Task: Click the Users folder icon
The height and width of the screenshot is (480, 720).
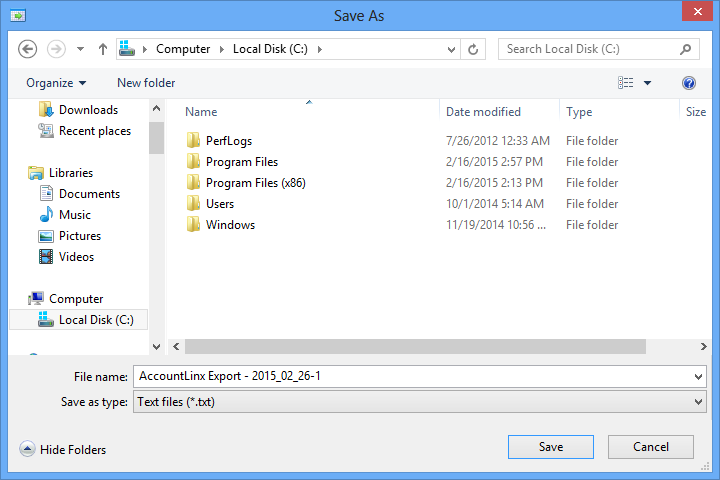Action: [193, 203]
